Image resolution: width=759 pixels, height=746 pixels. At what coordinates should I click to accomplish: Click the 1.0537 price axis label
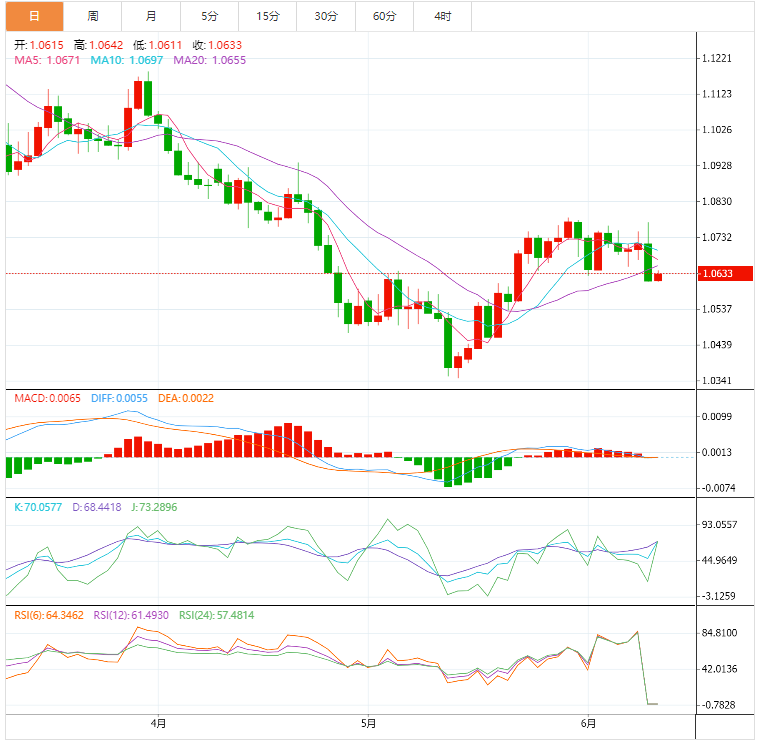(717, 309)
